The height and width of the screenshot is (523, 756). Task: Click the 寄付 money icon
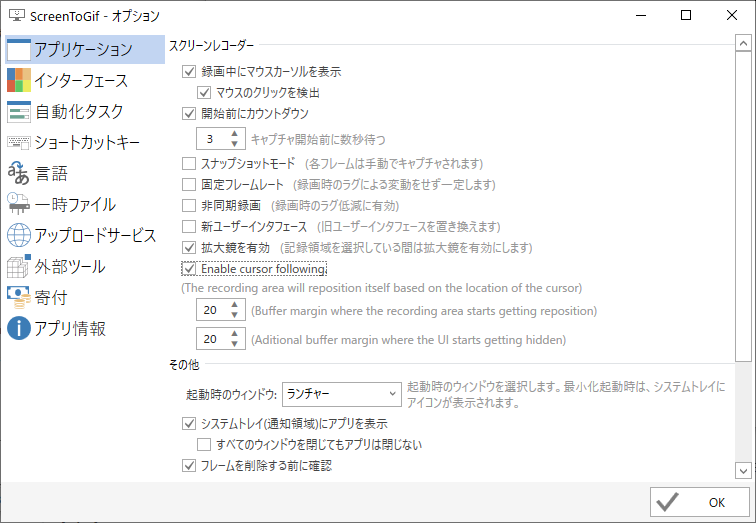coord(19,297)
